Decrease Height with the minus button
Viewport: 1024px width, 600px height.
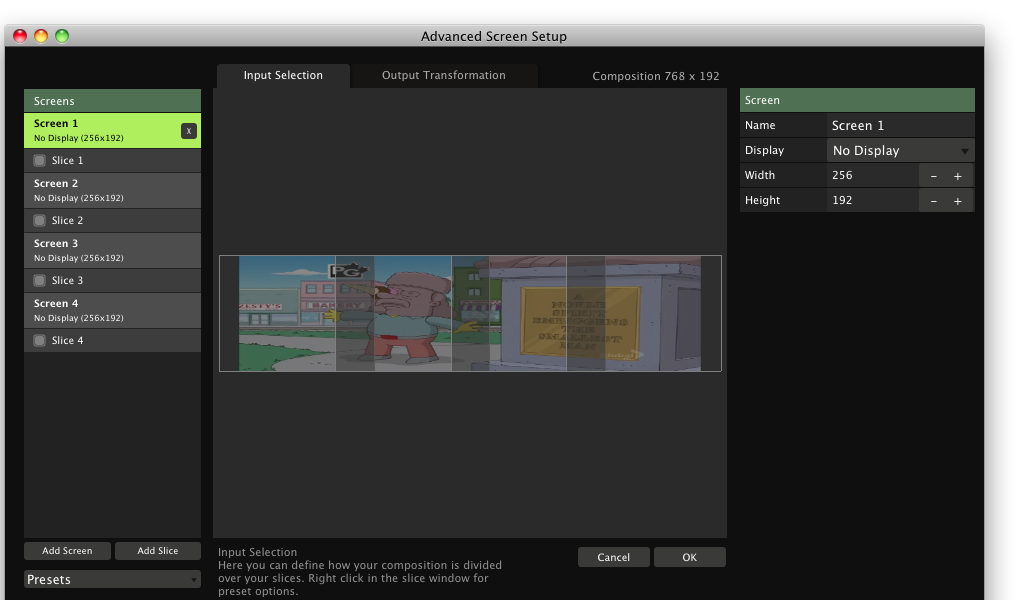pos(934,201)
